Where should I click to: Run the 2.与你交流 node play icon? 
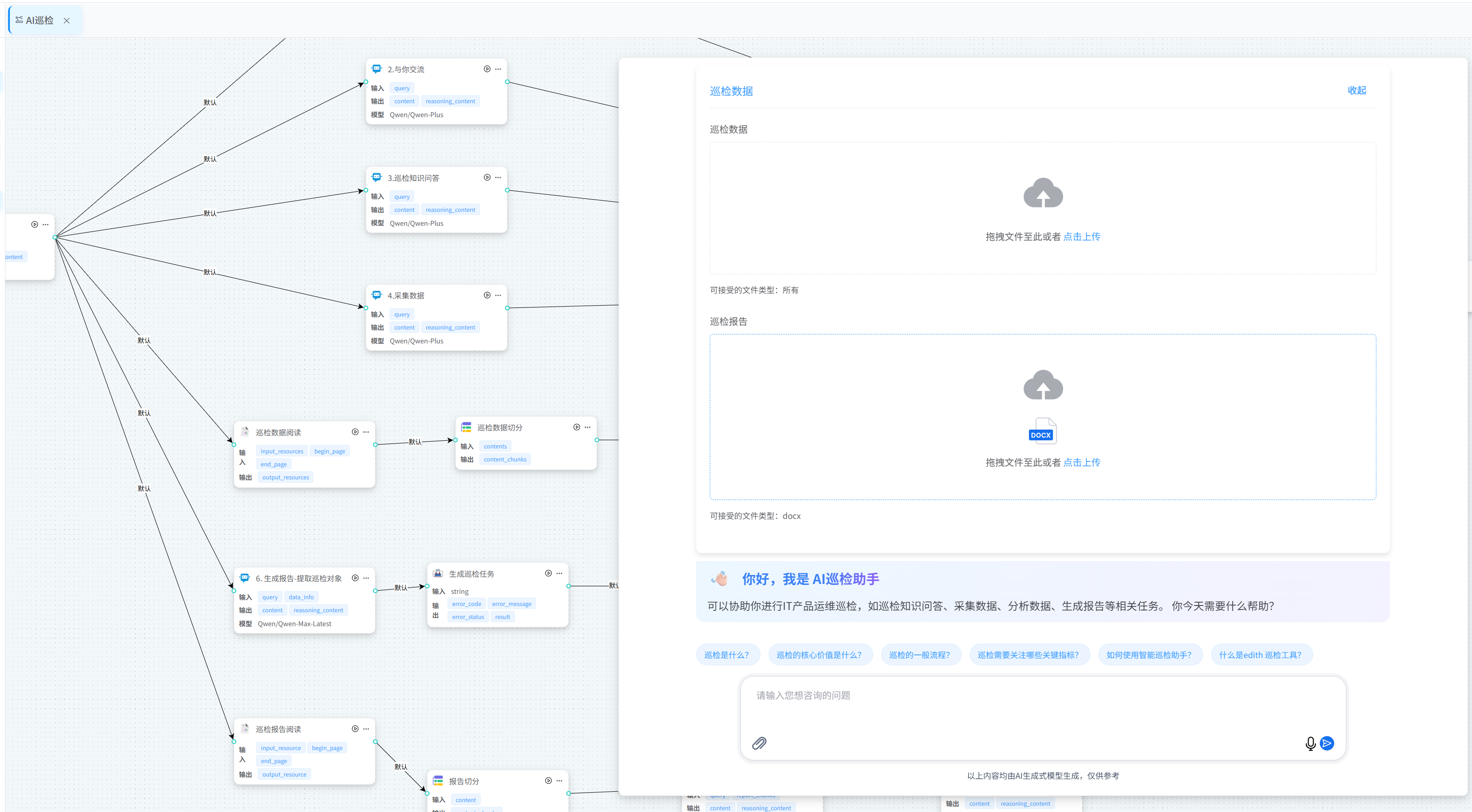point(487,69)
